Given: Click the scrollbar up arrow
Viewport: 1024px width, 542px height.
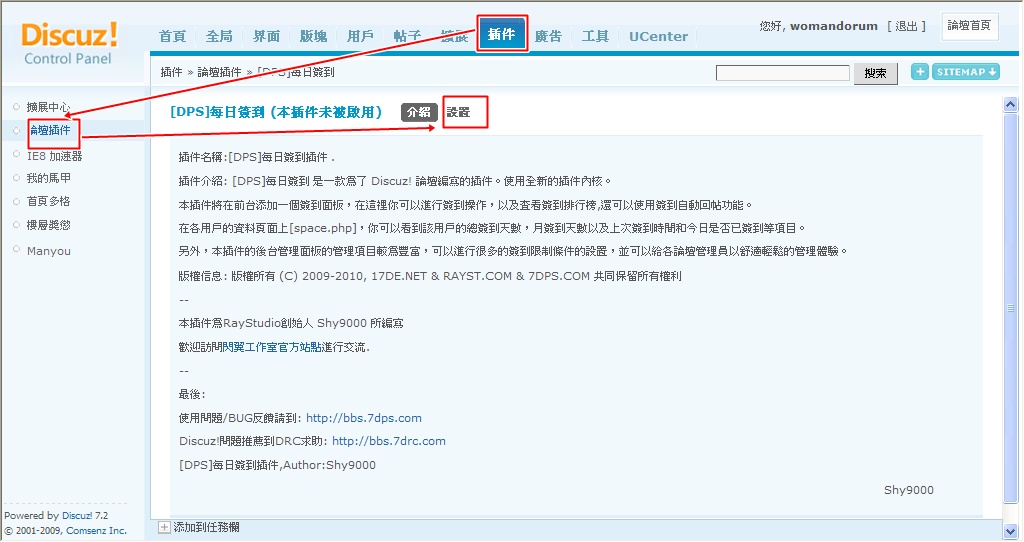Looking at the screenshot, I should coord(1010,104).
